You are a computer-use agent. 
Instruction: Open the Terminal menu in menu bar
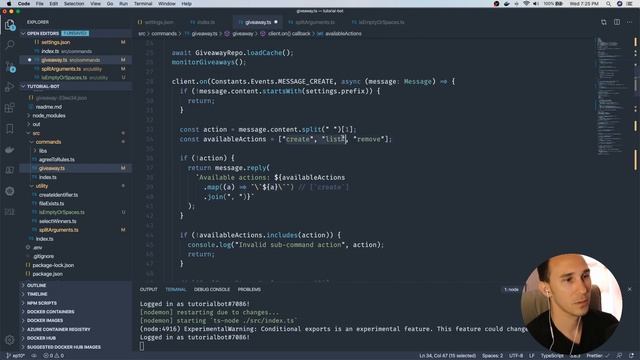click(143, 4)
